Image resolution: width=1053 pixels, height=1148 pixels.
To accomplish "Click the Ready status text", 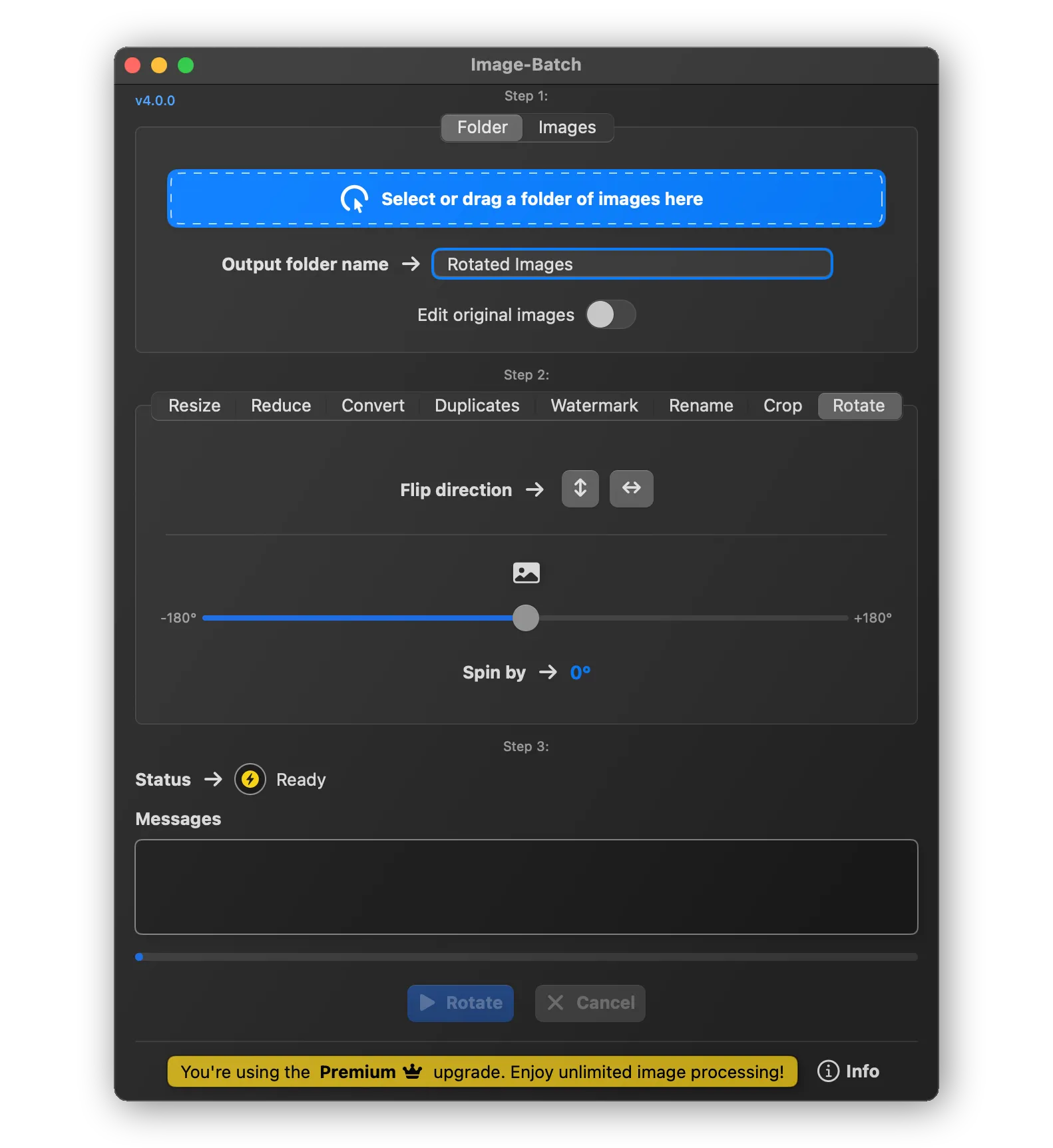I will [x=301, y=780].
